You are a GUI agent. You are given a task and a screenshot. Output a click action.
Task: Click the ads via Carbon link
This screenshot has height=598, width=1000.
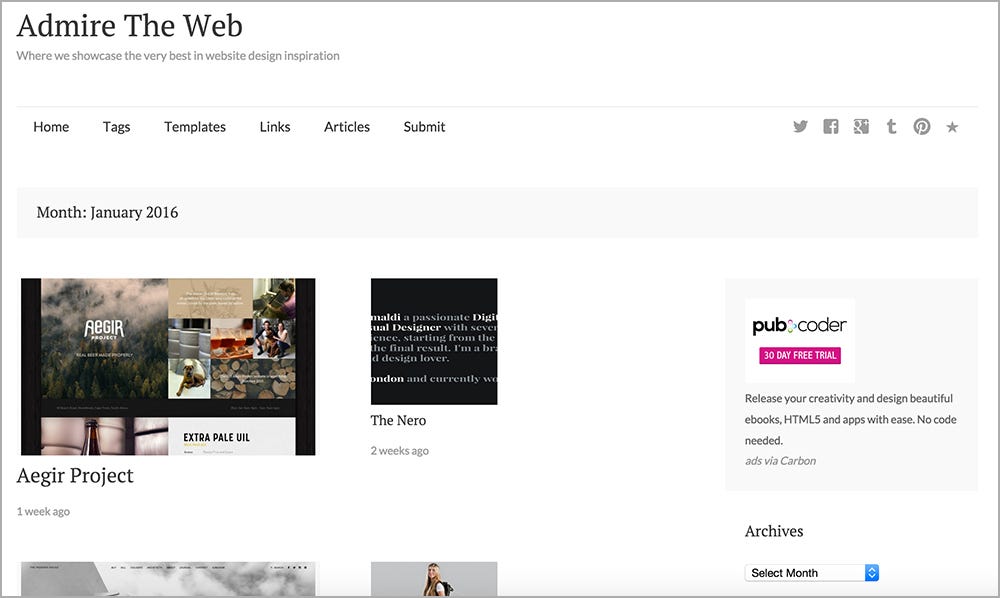pyautogui.click(x=780, y=460)
